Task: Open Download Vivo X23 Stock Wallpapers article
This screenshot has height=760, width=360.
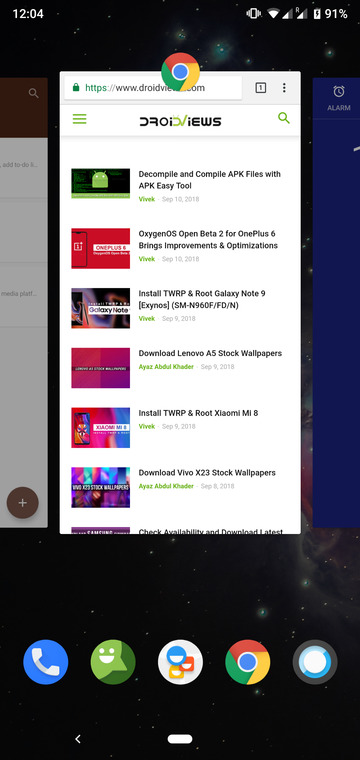Action: pyautogui.click(x=207, y=473)
